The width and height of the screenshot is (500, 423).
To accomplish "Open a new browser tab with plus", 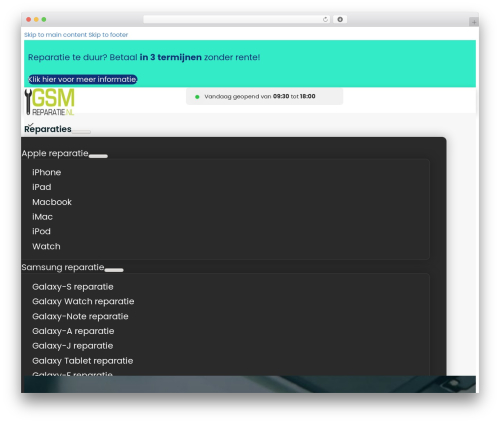I will point(474,22).
